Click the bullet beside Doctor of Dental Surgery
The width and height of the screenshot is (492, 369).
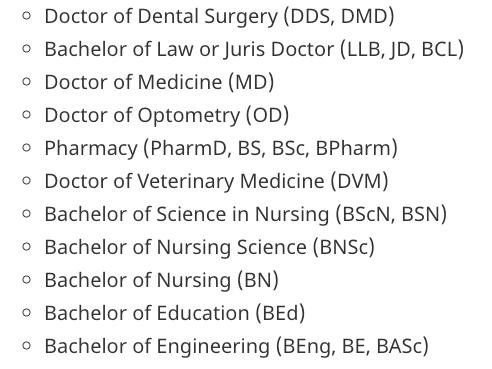click(x=26, y=16)
